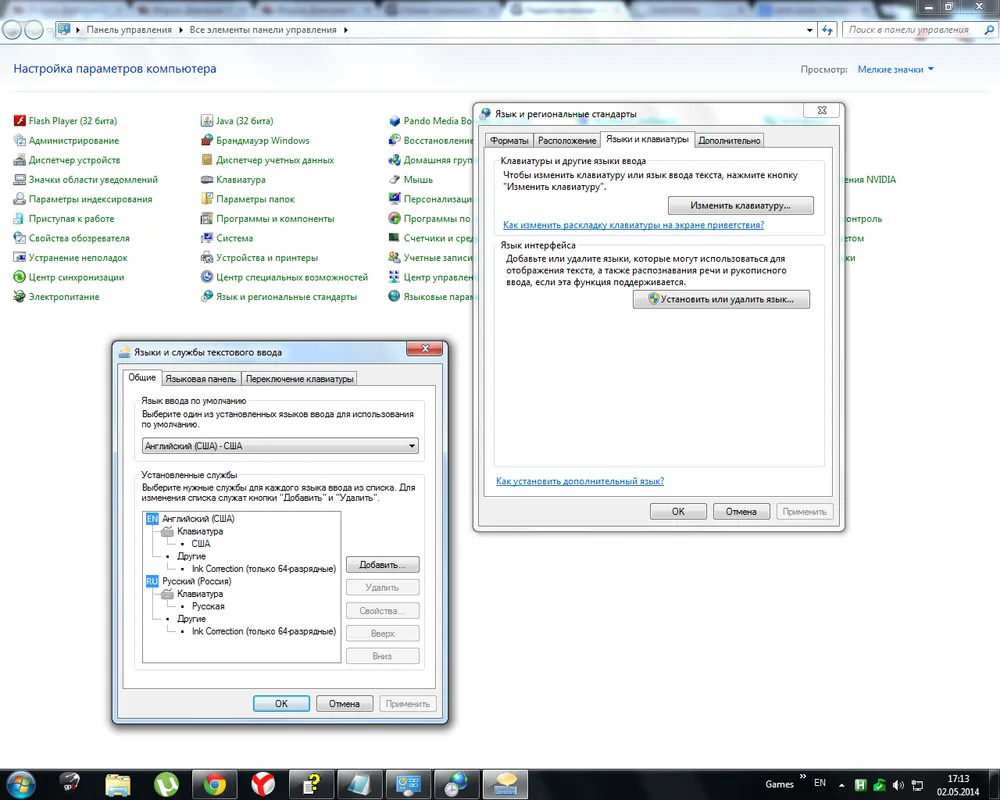Screen dimensions: 1000x800
Task: Switch to the Форматы tab
Action: [x=508, y=141]
